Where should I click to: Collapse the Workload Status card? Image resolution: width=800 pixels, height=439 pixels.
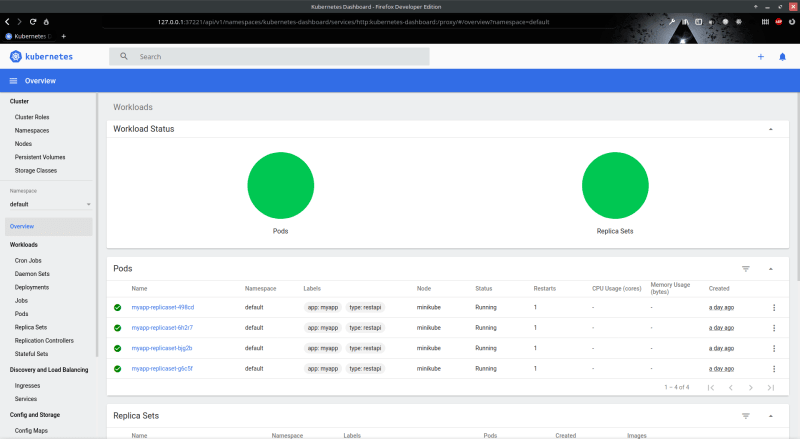[x=771, y=129]
